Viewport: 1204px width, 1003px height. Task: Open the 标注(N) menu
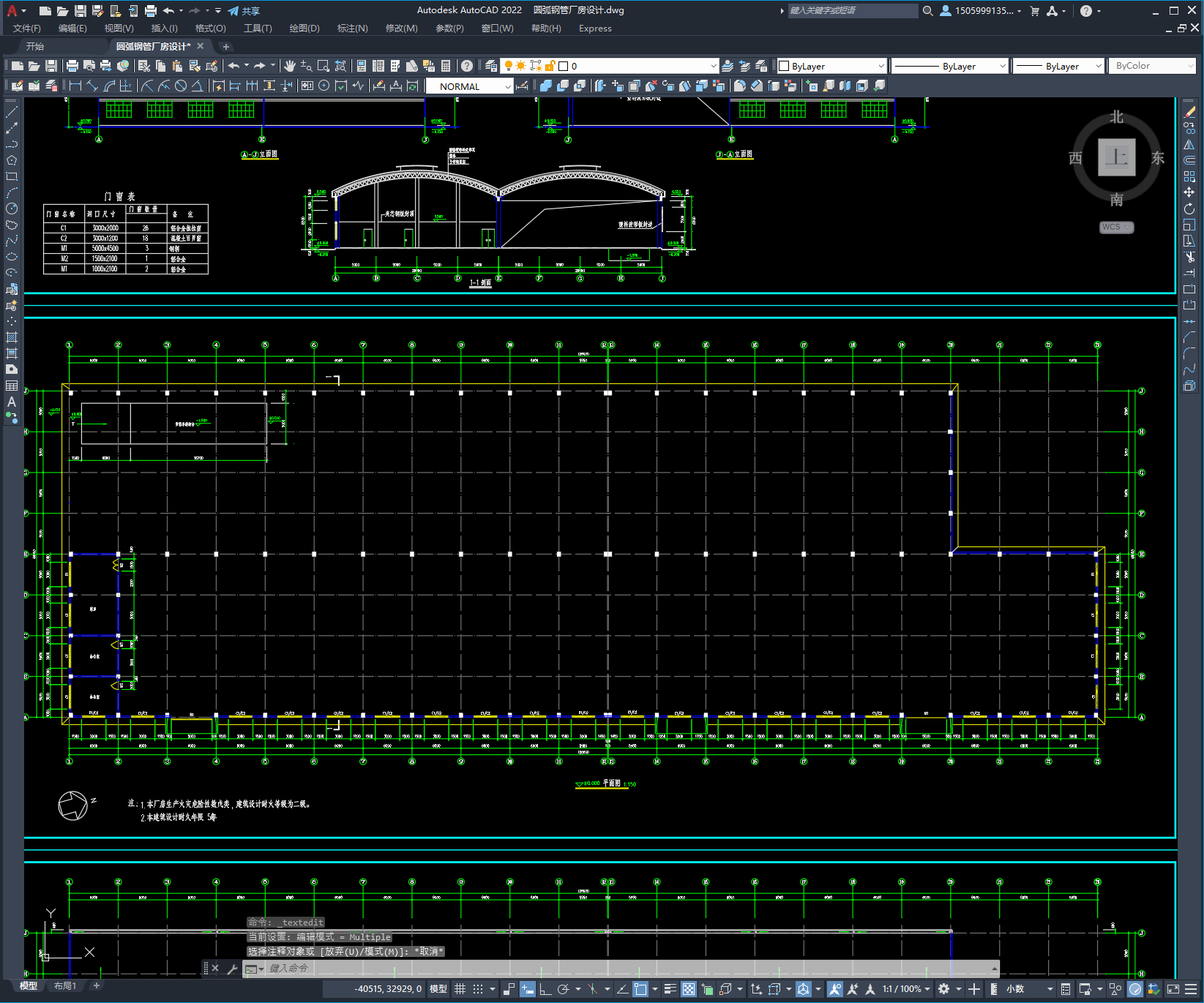(352, 29)
